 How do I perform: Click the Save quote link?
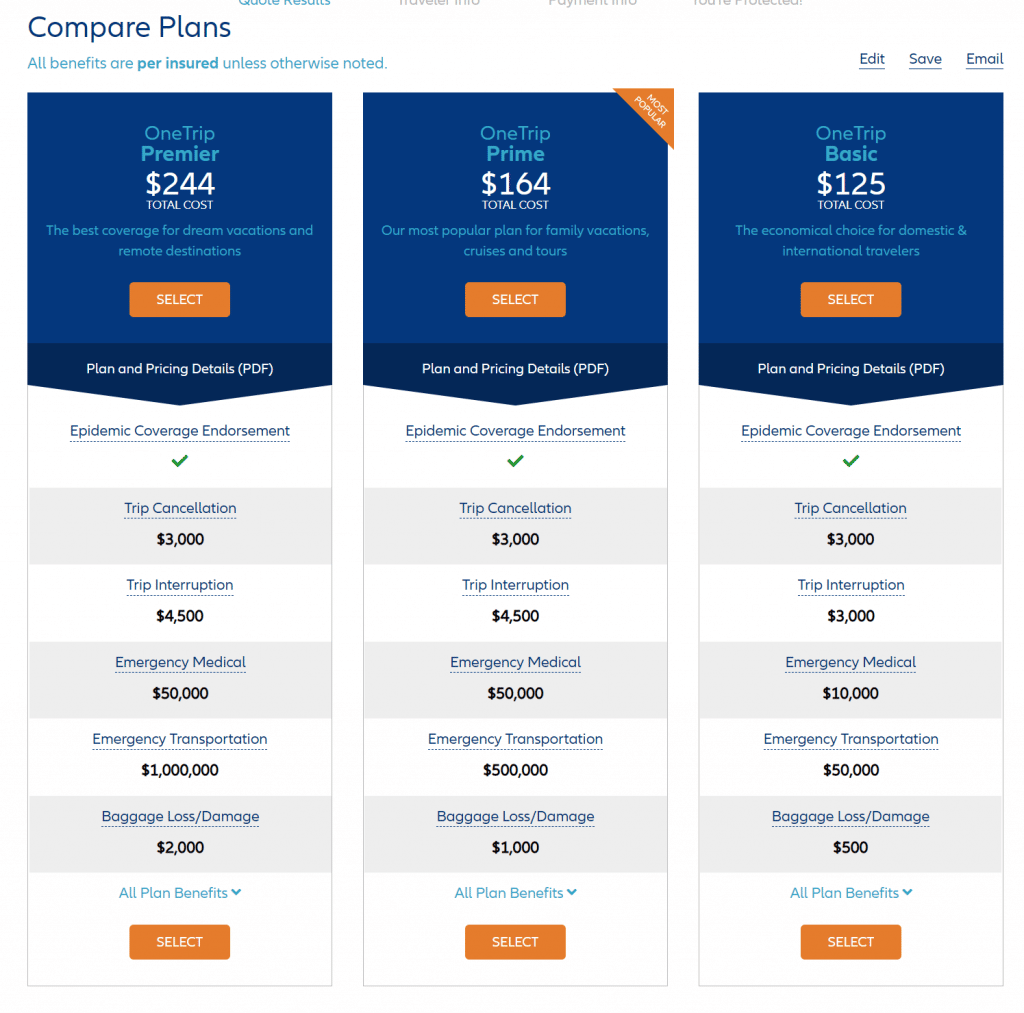tap(925, 59)
